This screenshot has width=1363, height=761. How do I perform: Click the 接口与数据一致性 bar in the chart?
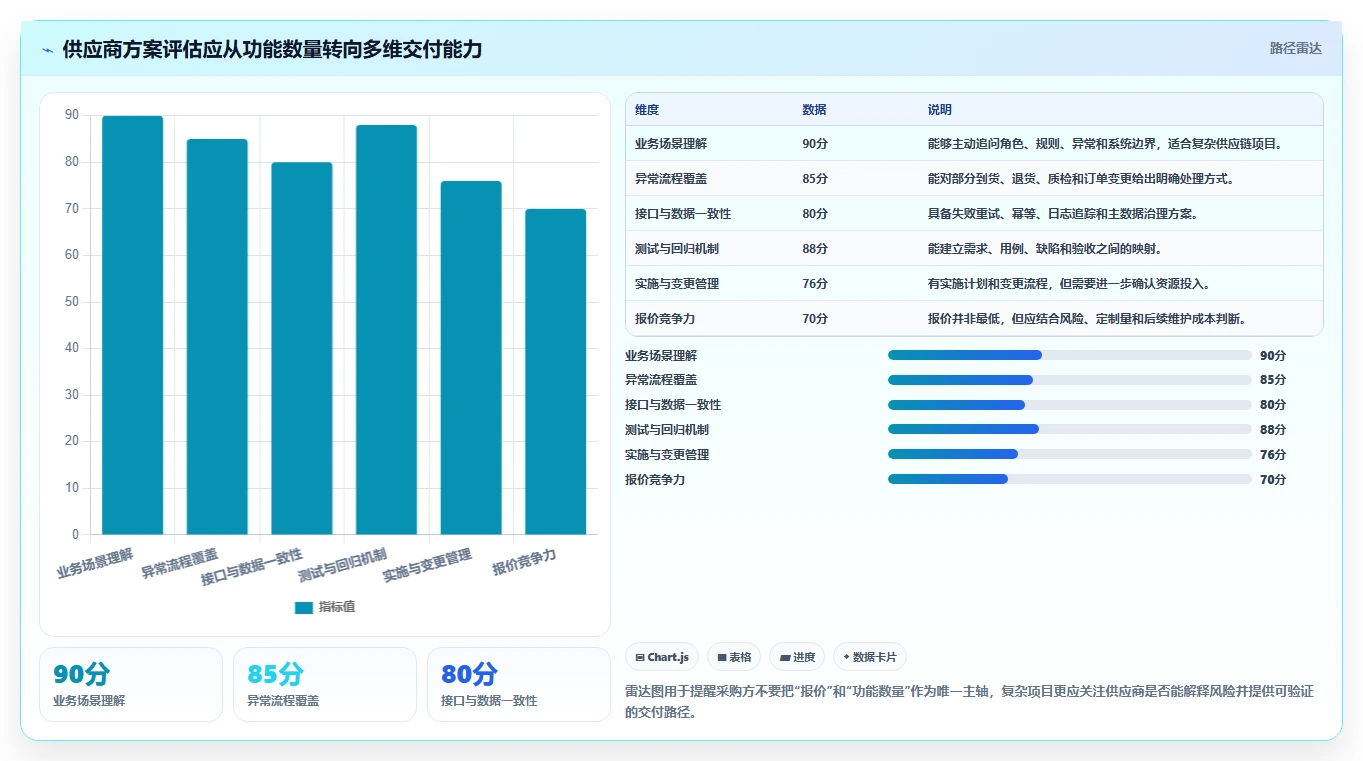[x=302, y=348]
